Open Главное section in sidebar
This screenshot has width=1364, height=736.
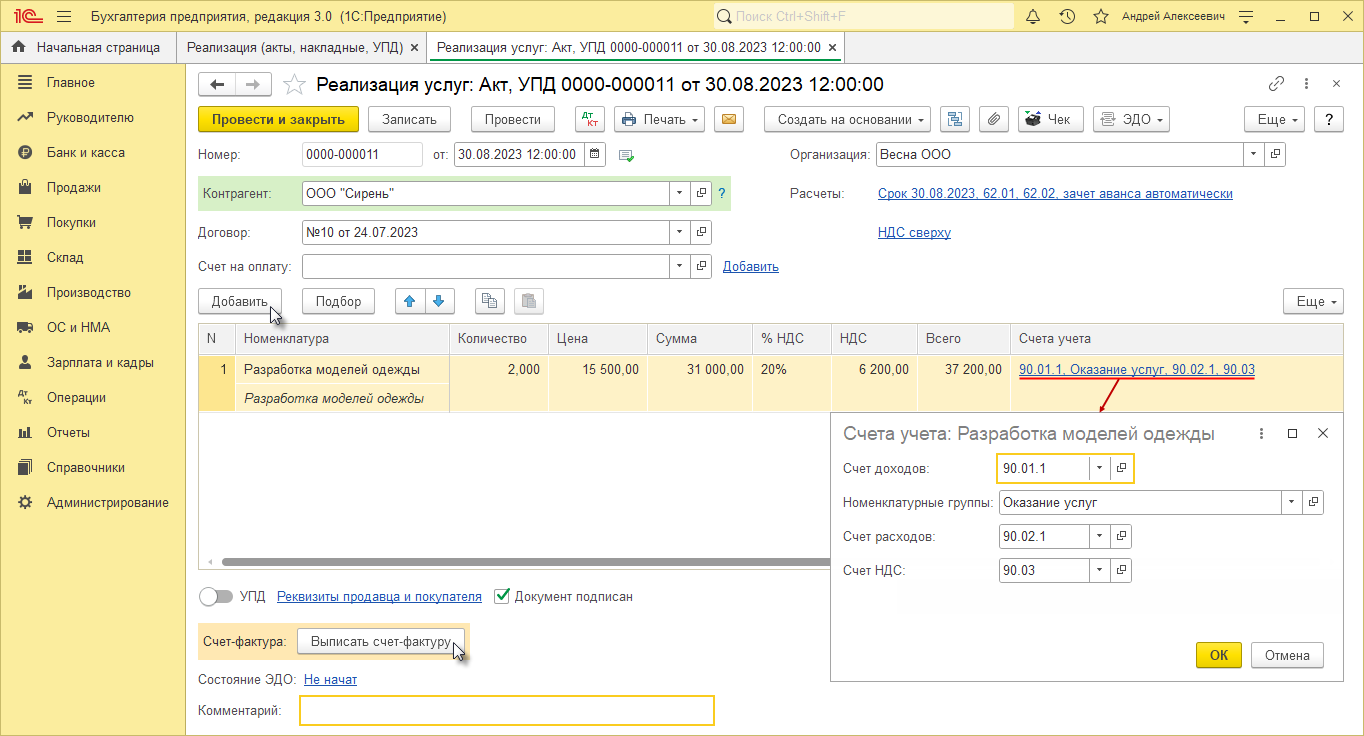pyautogui.click(x=71, y=82)
